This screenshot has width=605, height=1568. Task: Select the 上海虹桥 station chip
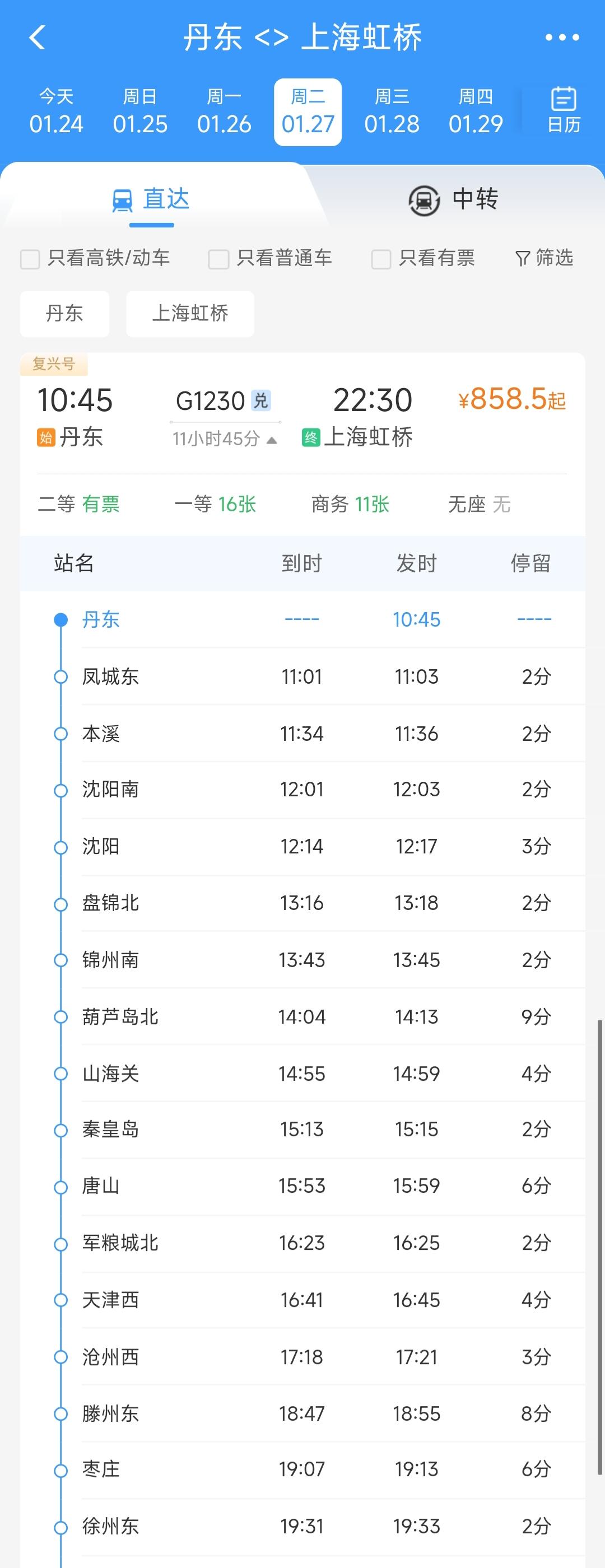pos(190,314)
